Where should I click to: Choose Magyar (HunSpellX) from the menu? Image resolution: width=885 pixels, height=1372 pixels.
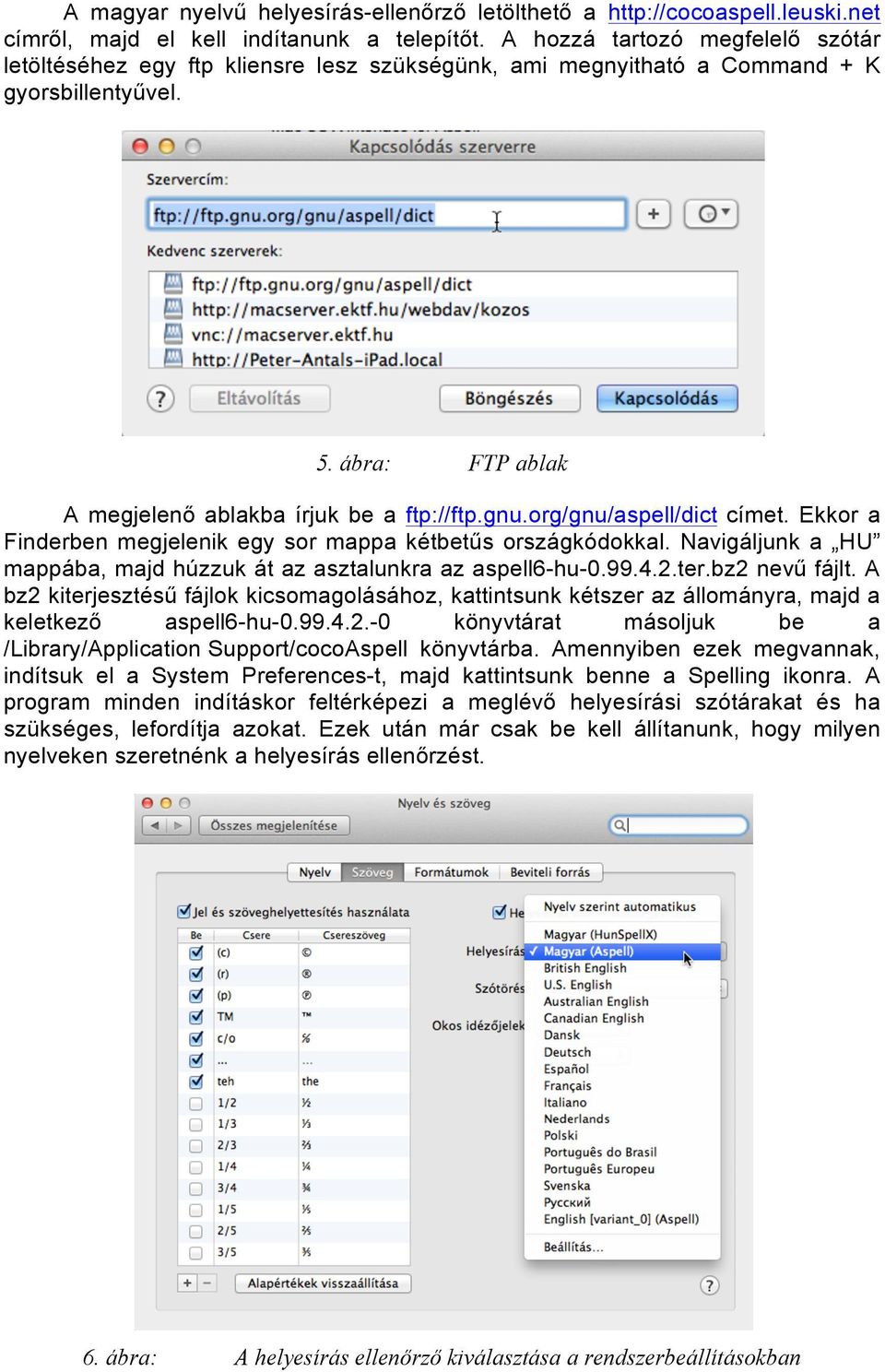tap(622, 934)
